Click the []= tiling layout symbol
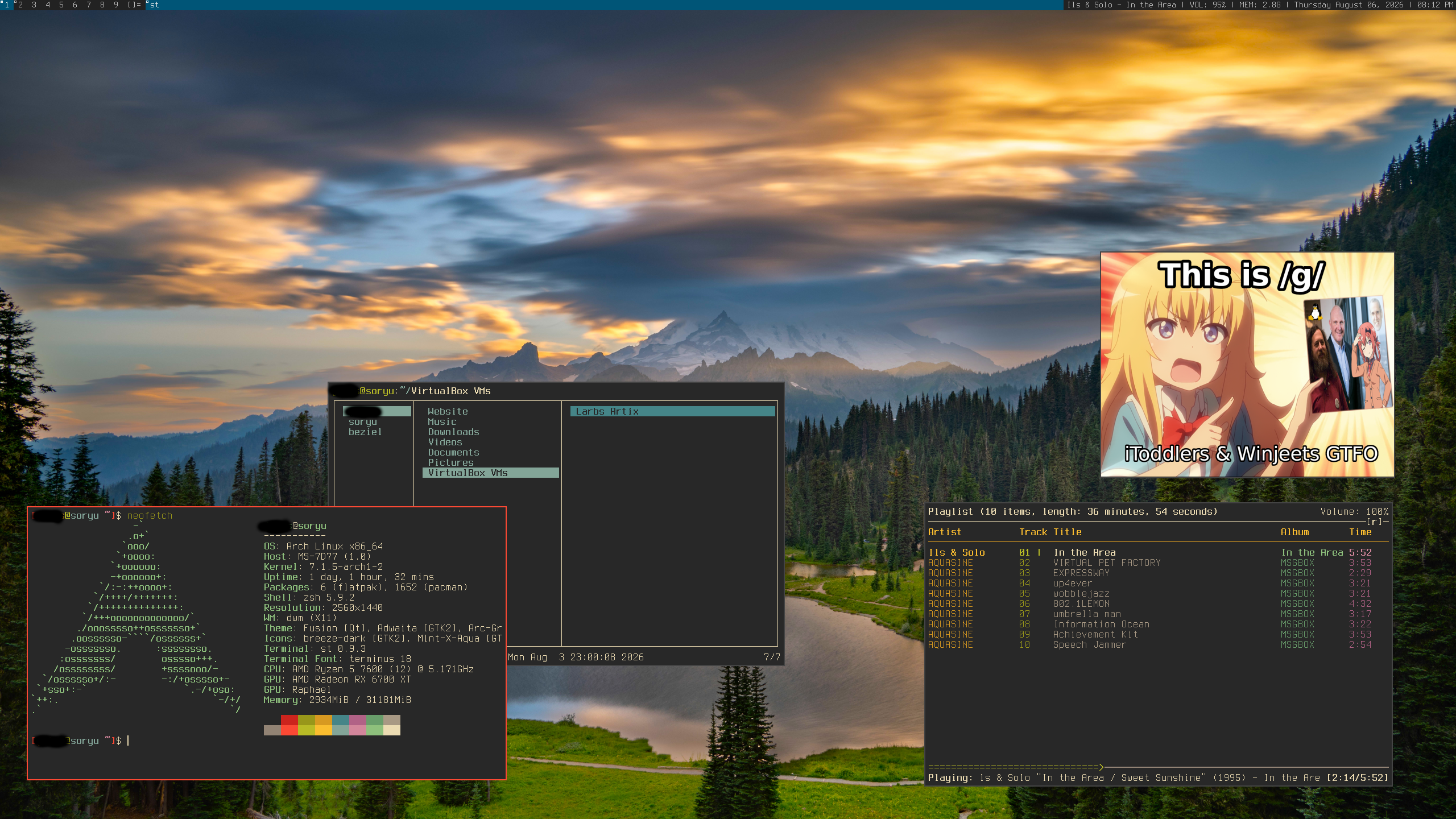Screen dimensions: 1456x819 134,5
